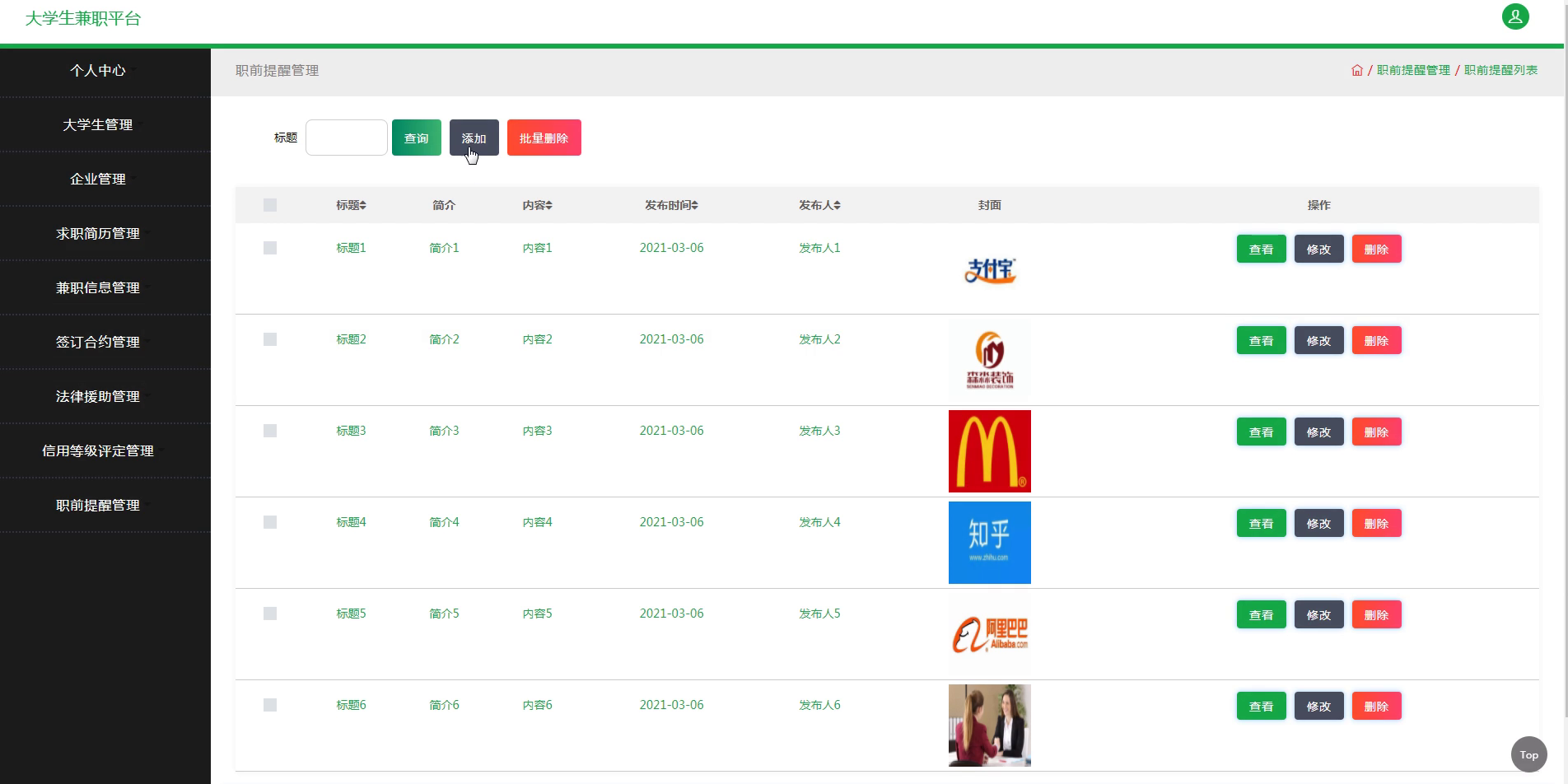Screen dimensions: 1568x784
Task: Open the Alipay cover image in 标题1 row
Action: pos(990,269)
